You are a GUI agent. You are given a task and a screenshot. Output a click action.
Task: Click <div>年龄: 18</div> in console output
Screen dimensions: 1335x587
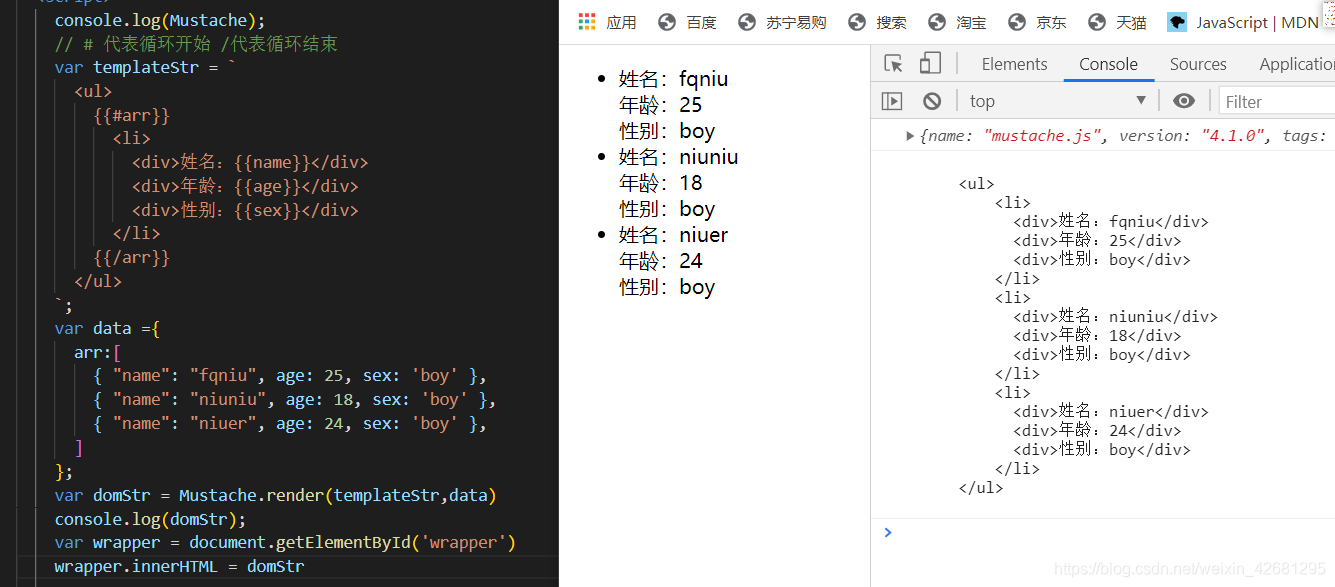pyautogui.click(x=1097, y=336)
